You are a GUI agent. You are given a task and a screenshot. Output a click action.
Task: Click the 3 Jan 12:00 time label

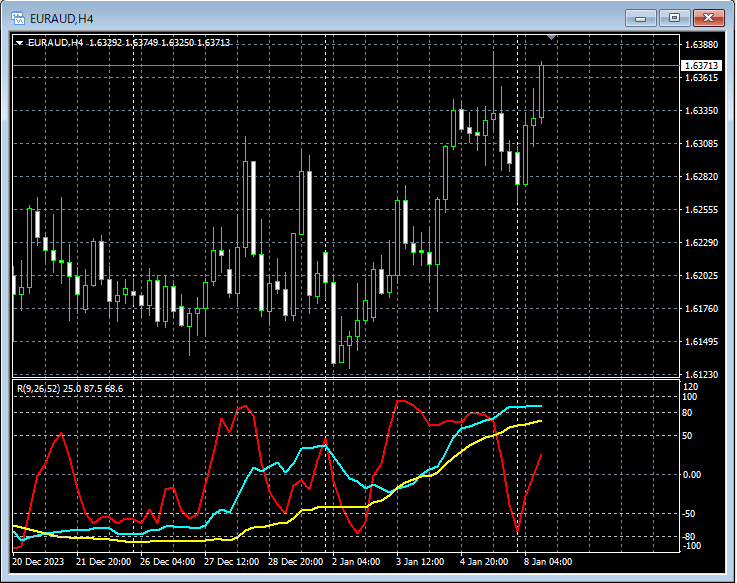420,562
